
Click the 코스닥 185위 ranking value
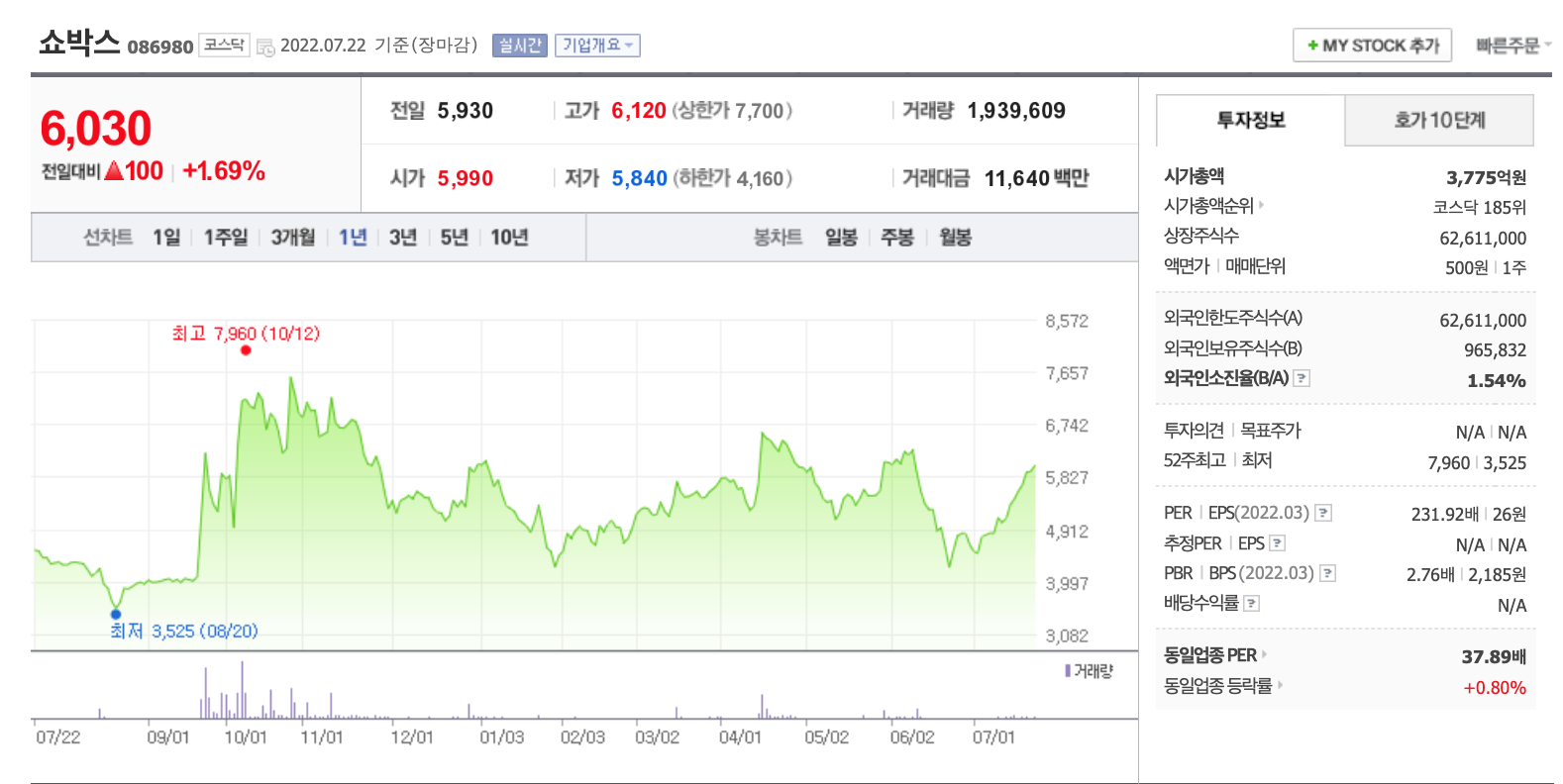(1480, 208)
